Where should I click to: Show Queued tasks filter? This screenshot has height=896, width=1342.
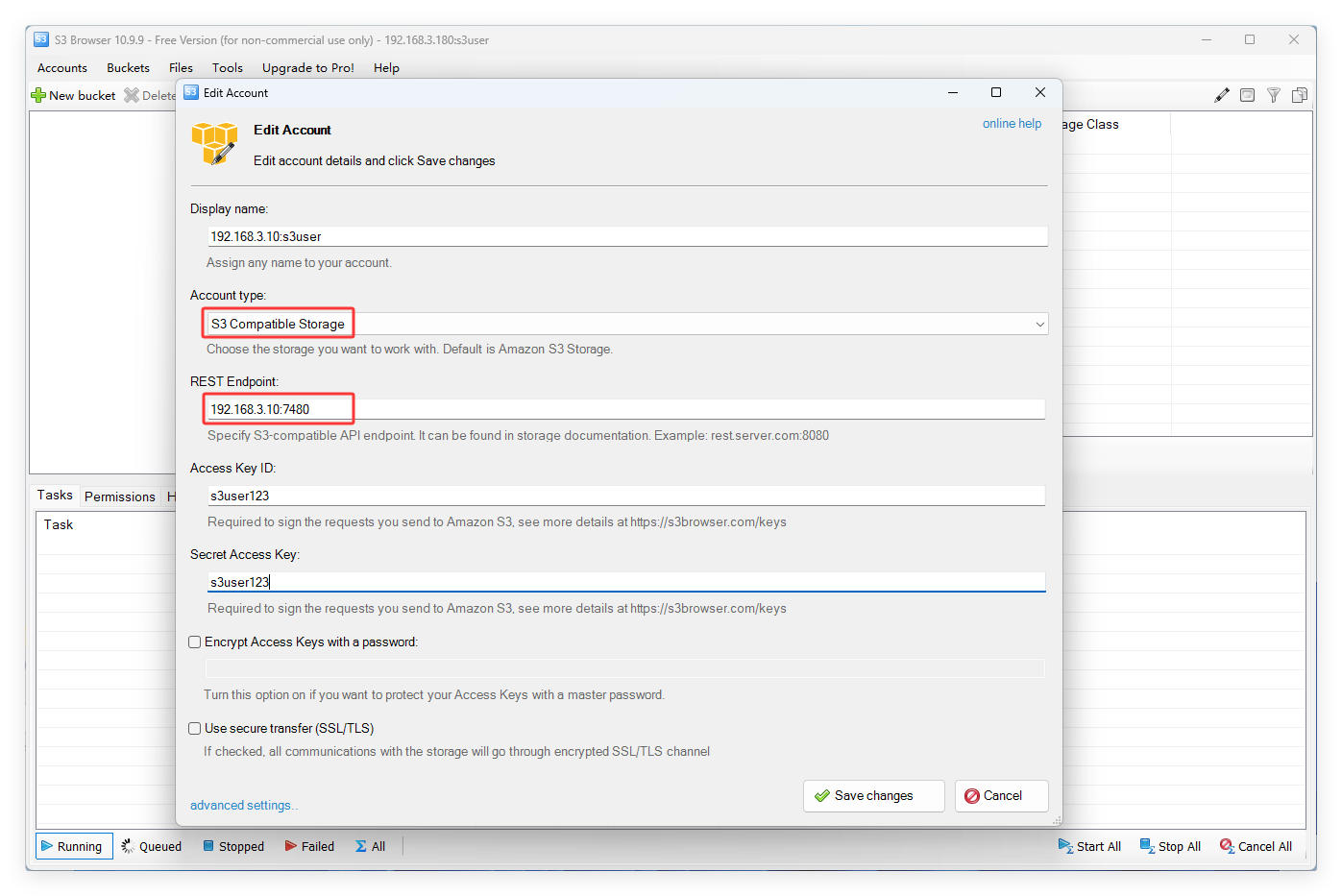[151, 846]
